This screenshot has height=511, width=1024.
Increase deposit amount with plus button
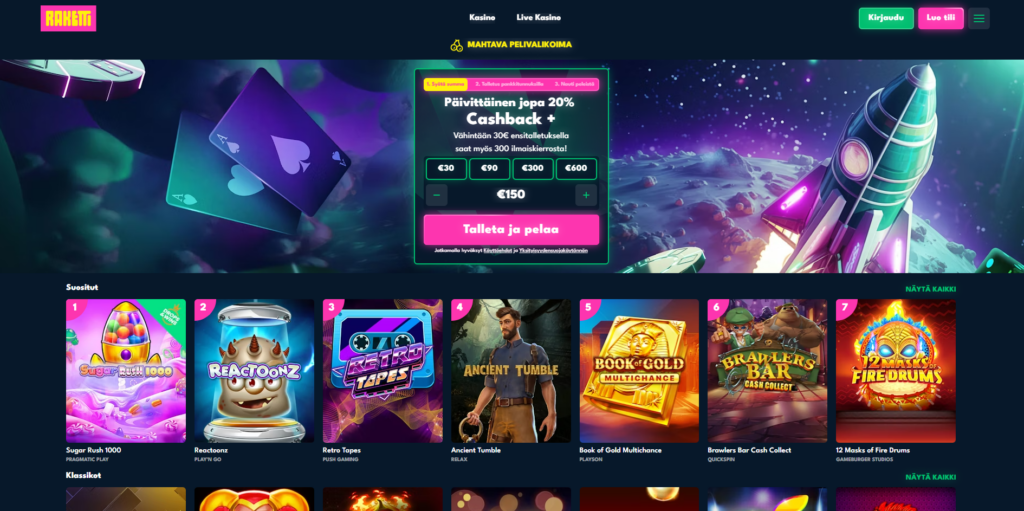pyautogui.click(x=586, y=195)
